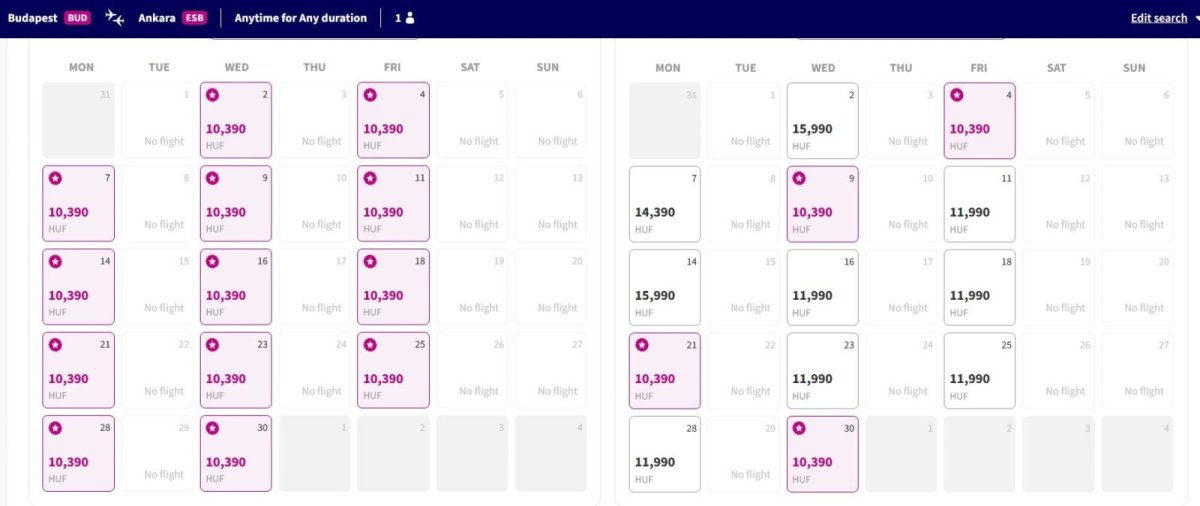
Task: Click star icon on outbound Monday 7
Action: pos(55,178)
